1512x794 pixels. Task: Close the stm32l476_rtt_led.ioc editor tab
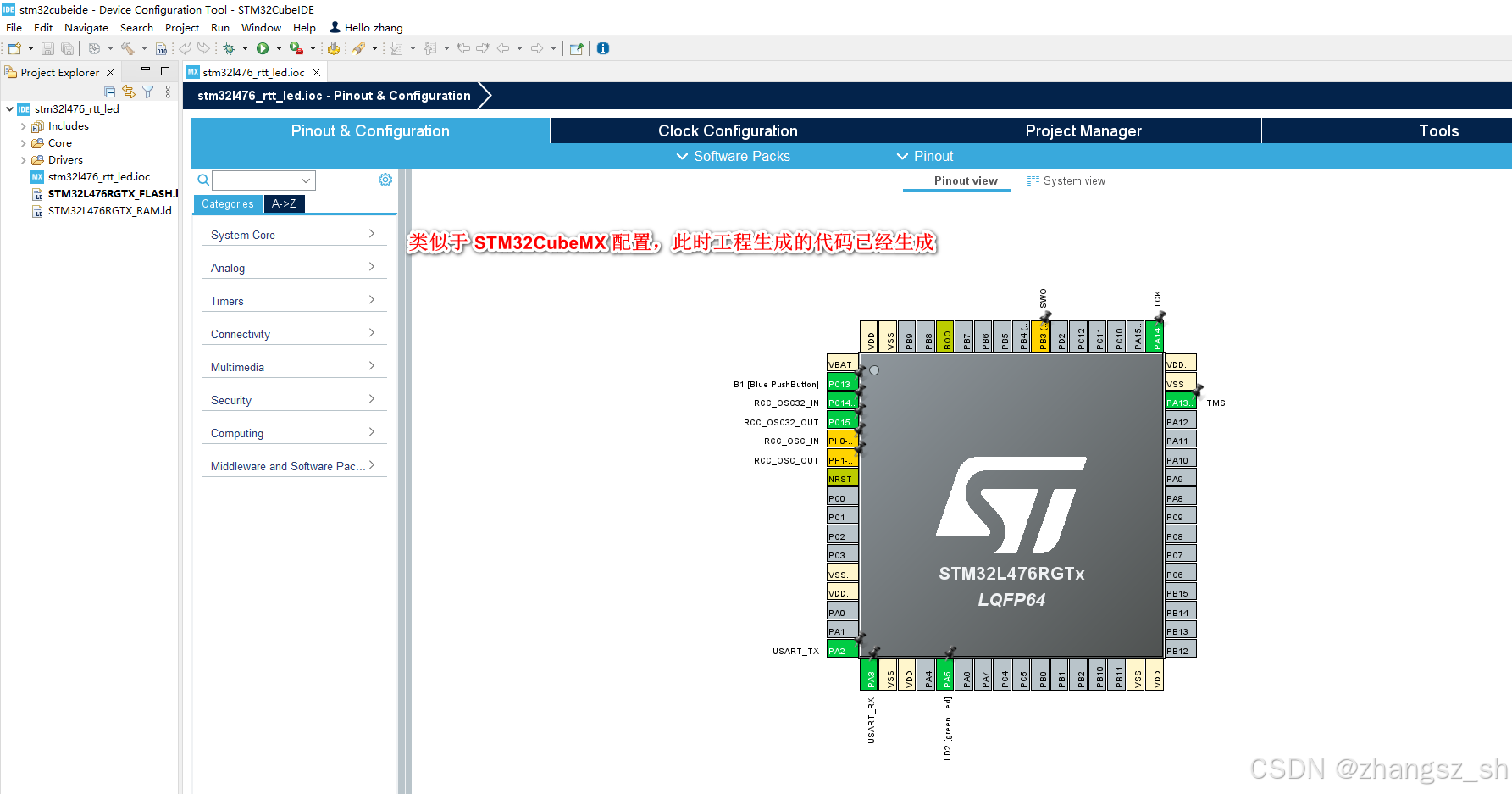coord(316,73)
